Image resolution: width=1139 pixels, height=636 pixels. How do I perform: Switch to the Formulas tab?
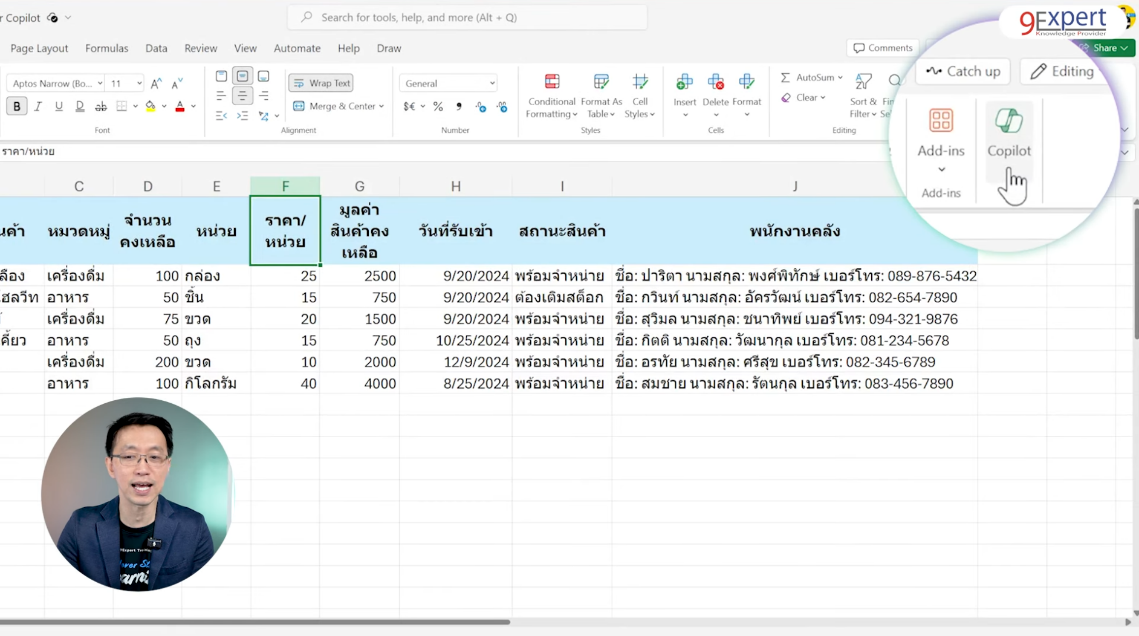point(106,47)
